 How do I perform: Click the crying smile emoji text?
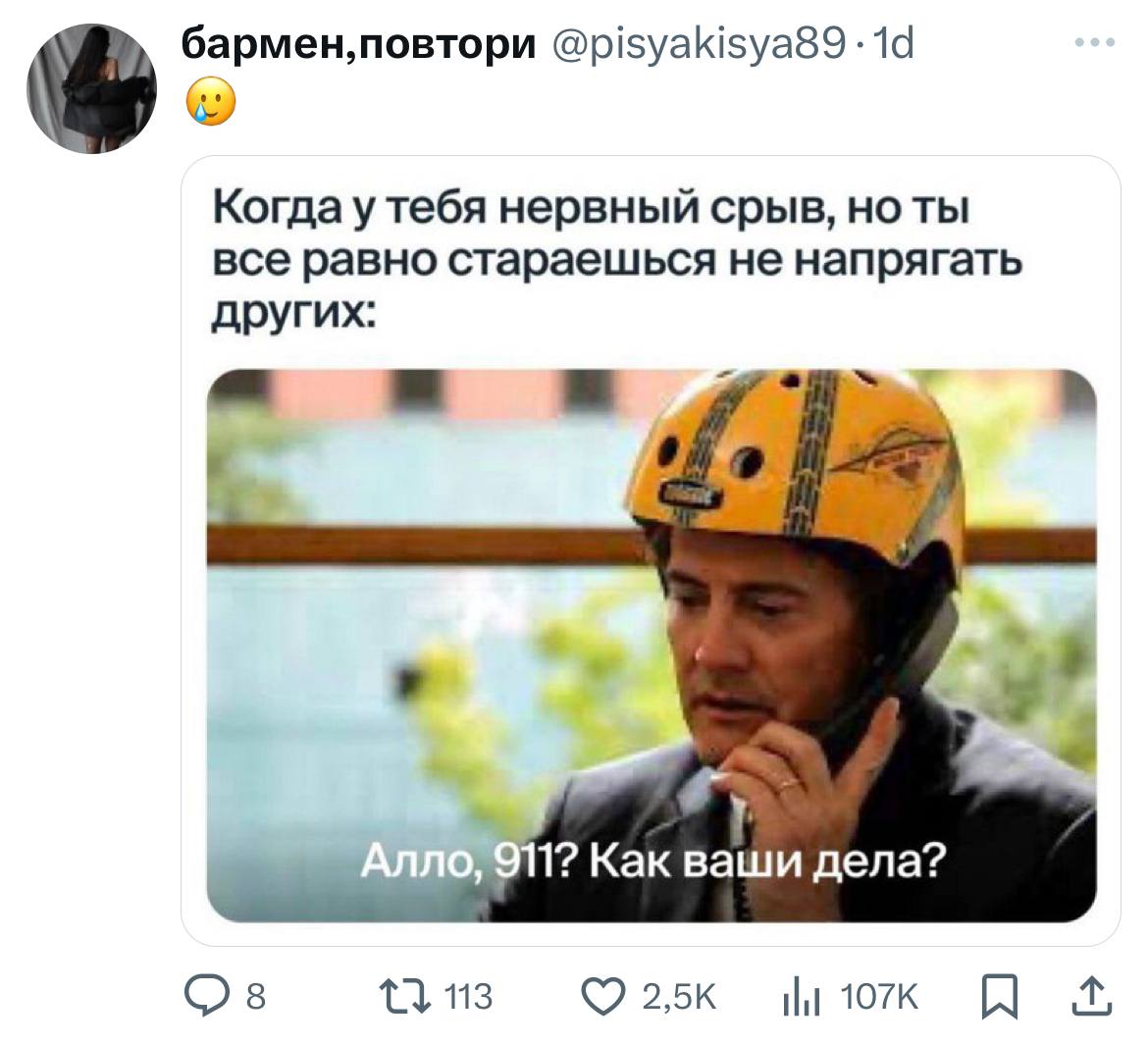click(212, 102)
